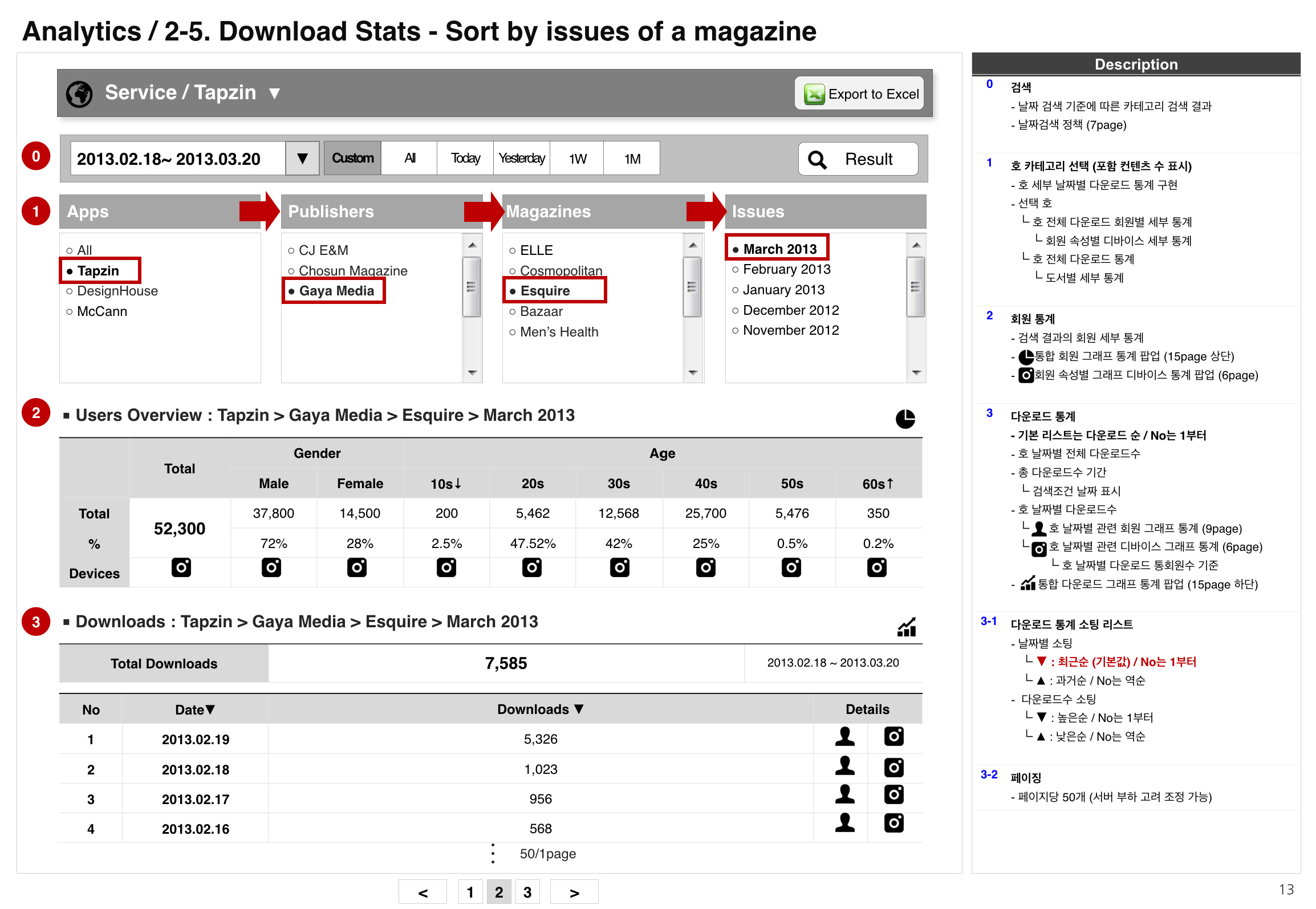1316x909 pixels.
Task: Open devices stats for the 30s age column
Action: (620, 567)
